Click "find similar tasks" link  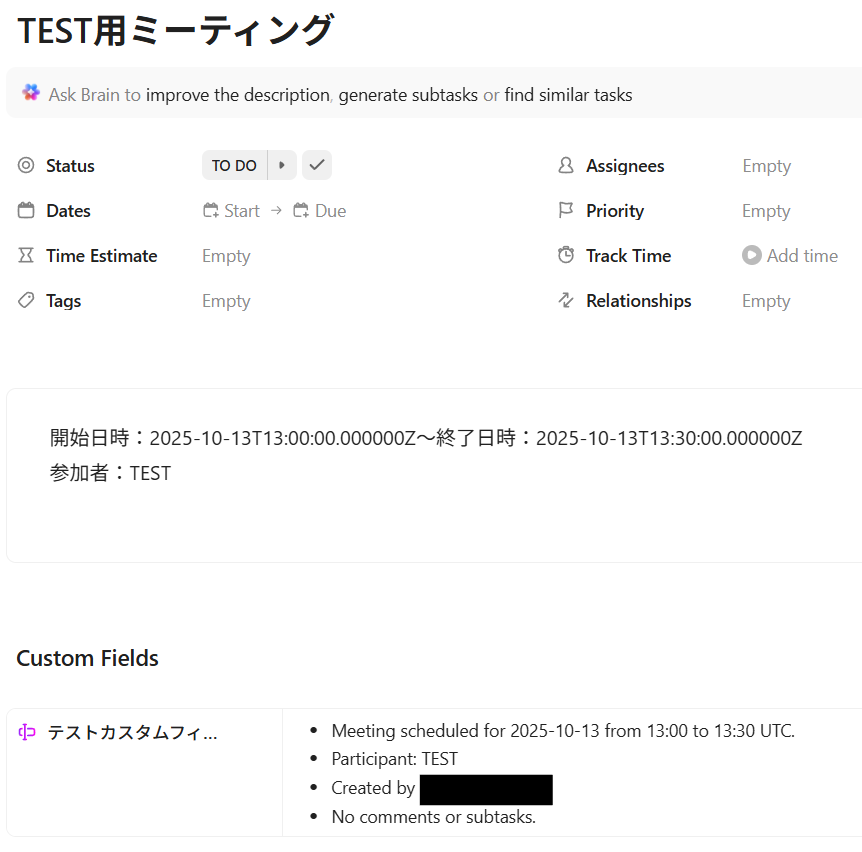point(568,95)
